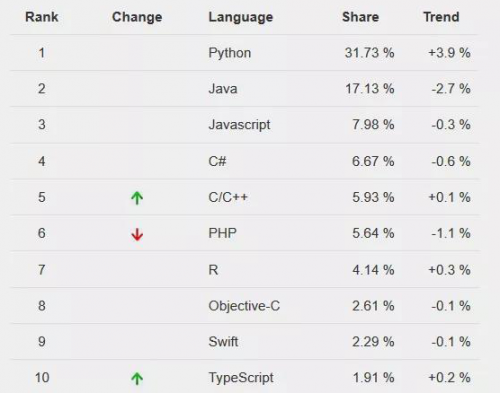
Task: Select the C# language entry
Action: point(217,161)
